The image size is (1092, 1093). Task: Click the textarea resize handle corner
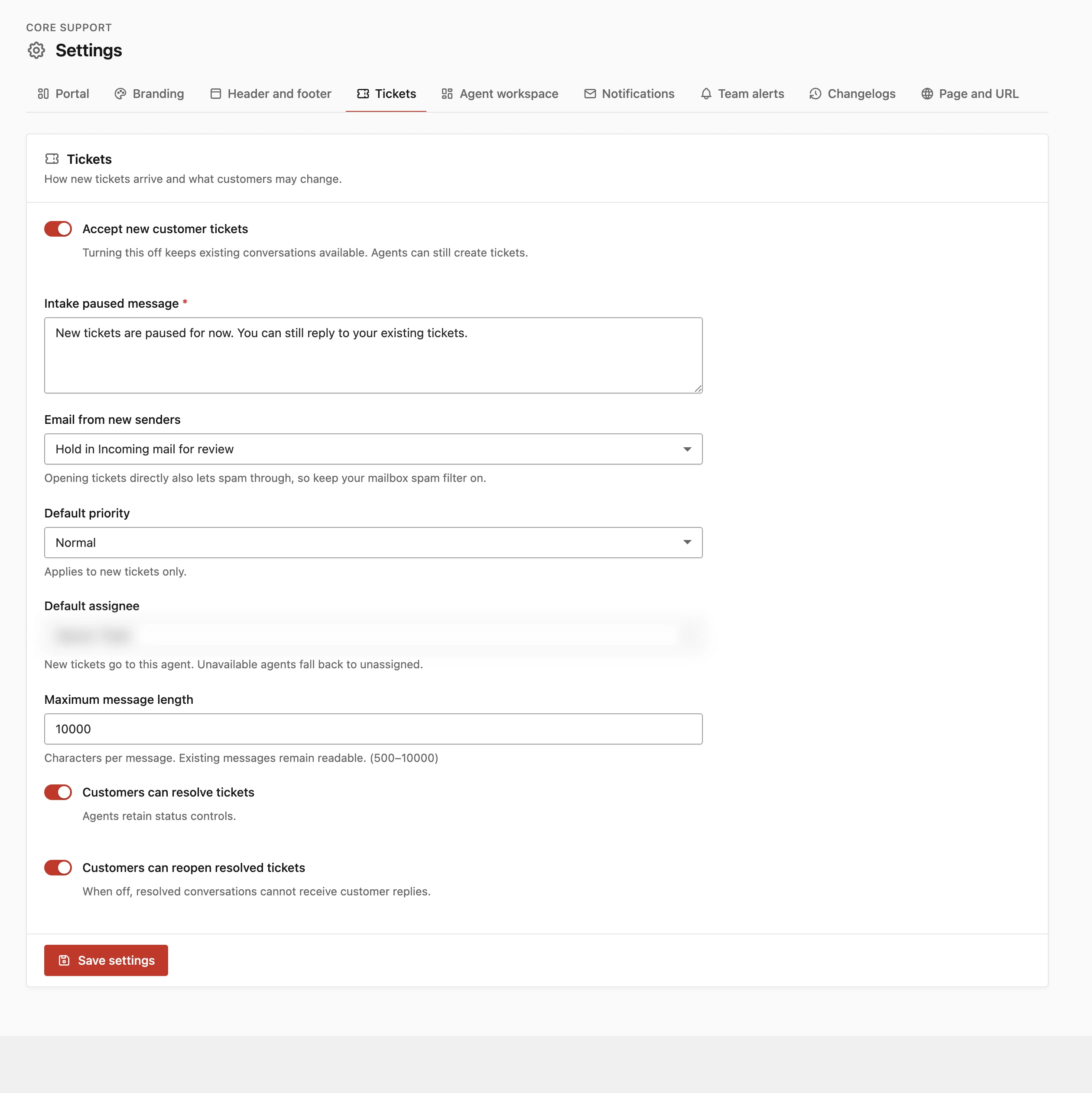point(698,389)
